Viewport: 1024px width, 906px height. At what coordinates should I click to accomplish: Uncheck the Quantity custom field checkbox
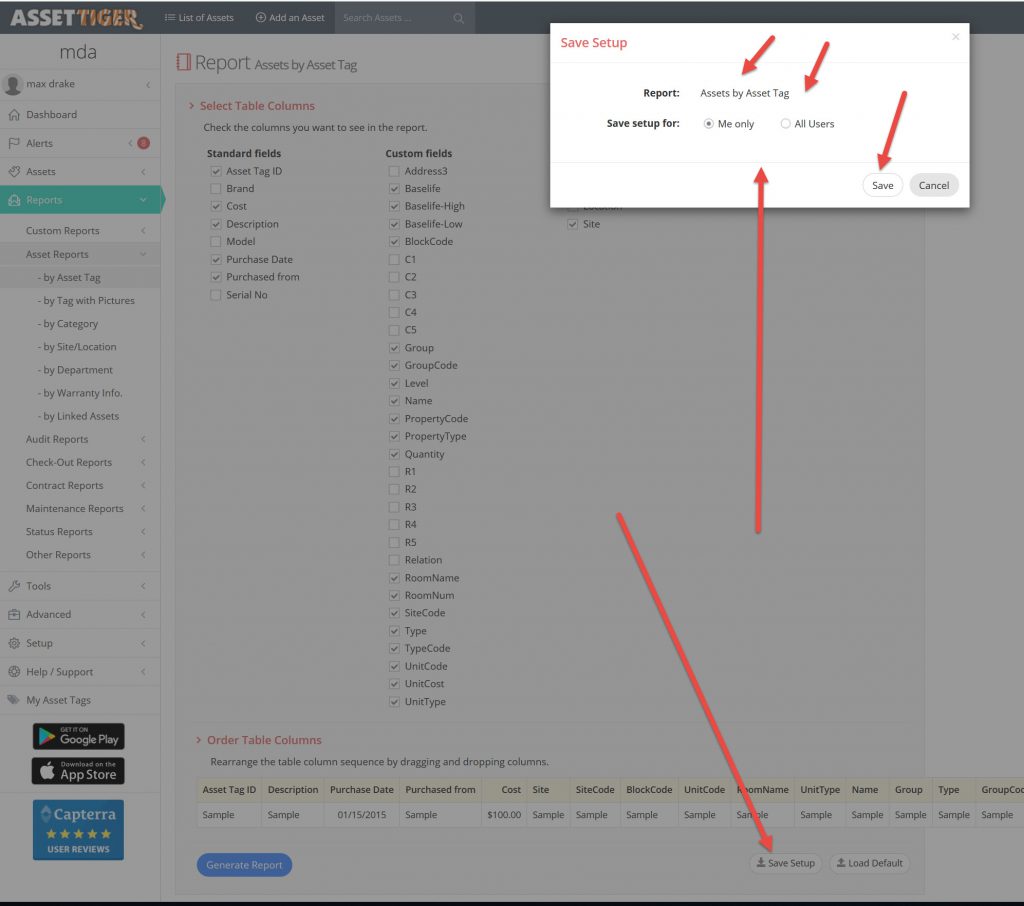[x=394, y=454]
